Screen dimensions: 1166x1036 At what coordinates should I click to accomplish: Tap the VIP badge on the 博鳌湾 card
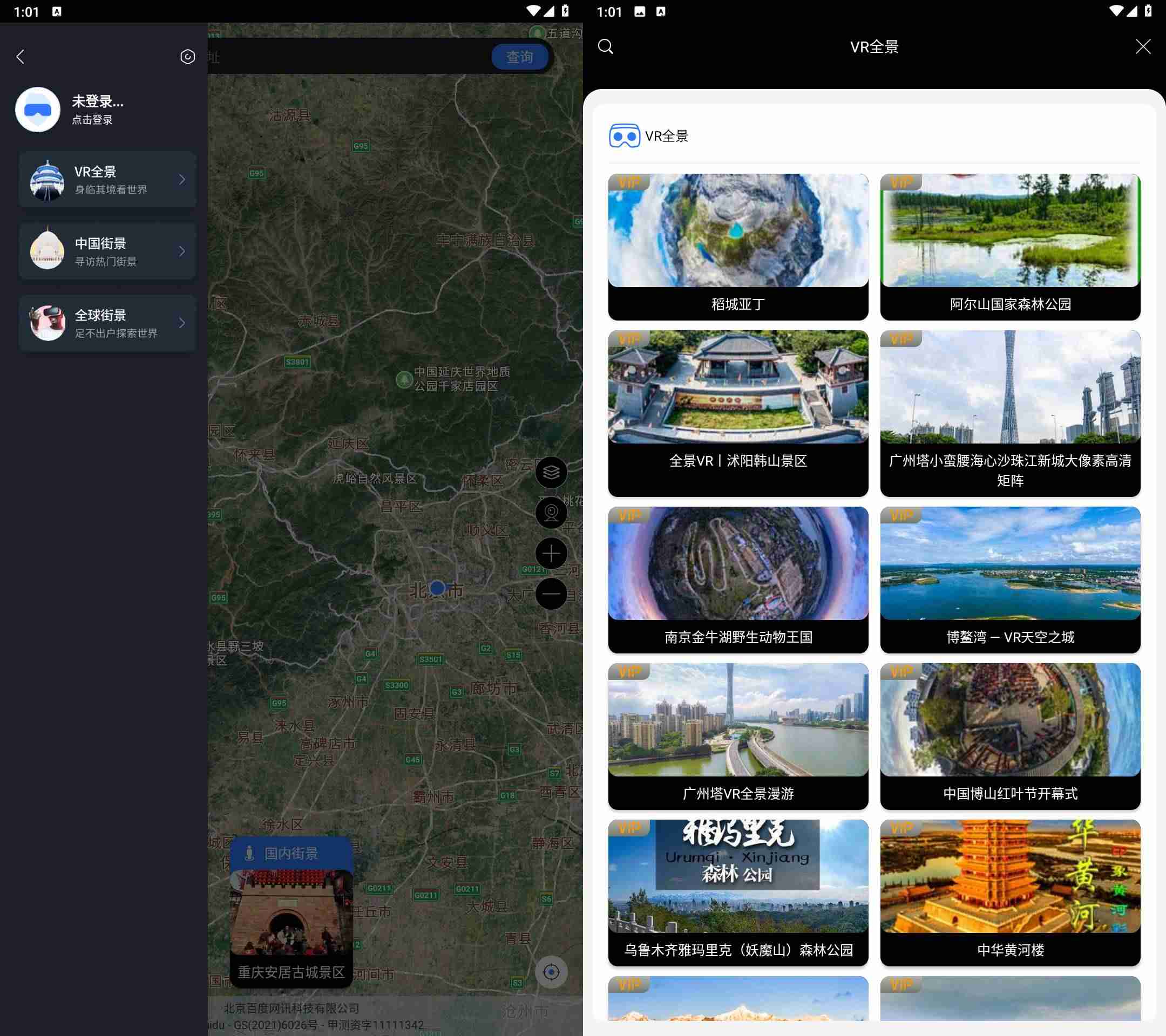point(901,515)
